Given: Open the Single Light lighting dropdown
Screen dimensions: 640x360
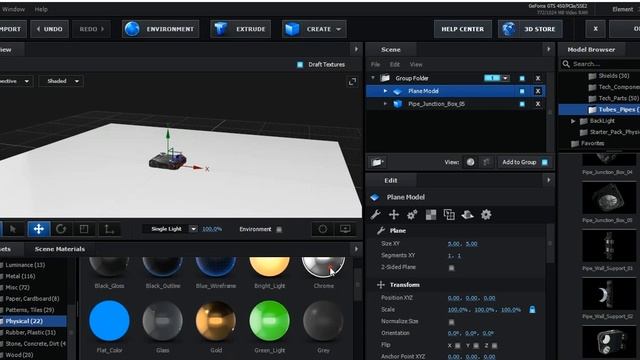Looking at the screenshot, I should (170, 229).
